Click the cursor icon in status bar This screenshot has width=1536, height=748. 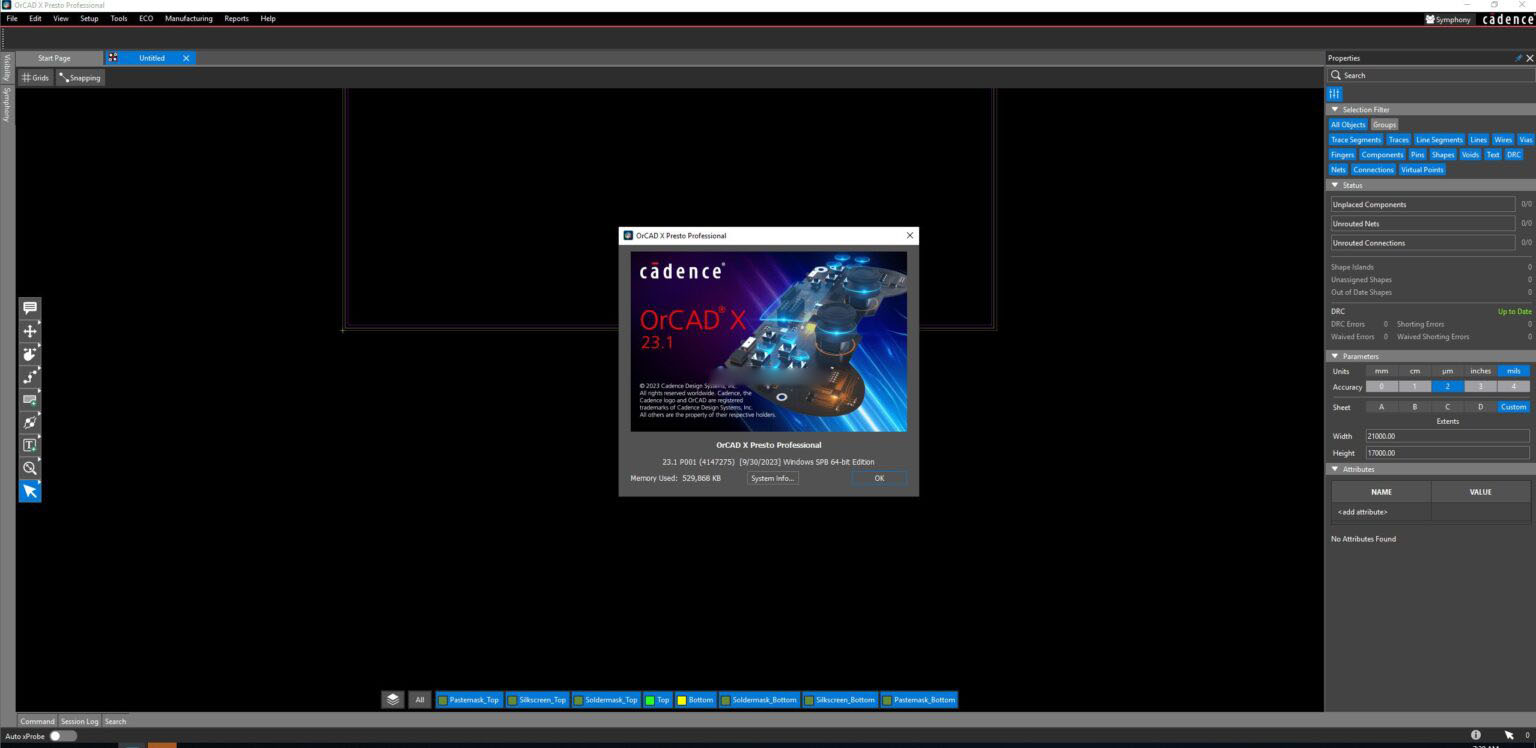[1509, 736]
